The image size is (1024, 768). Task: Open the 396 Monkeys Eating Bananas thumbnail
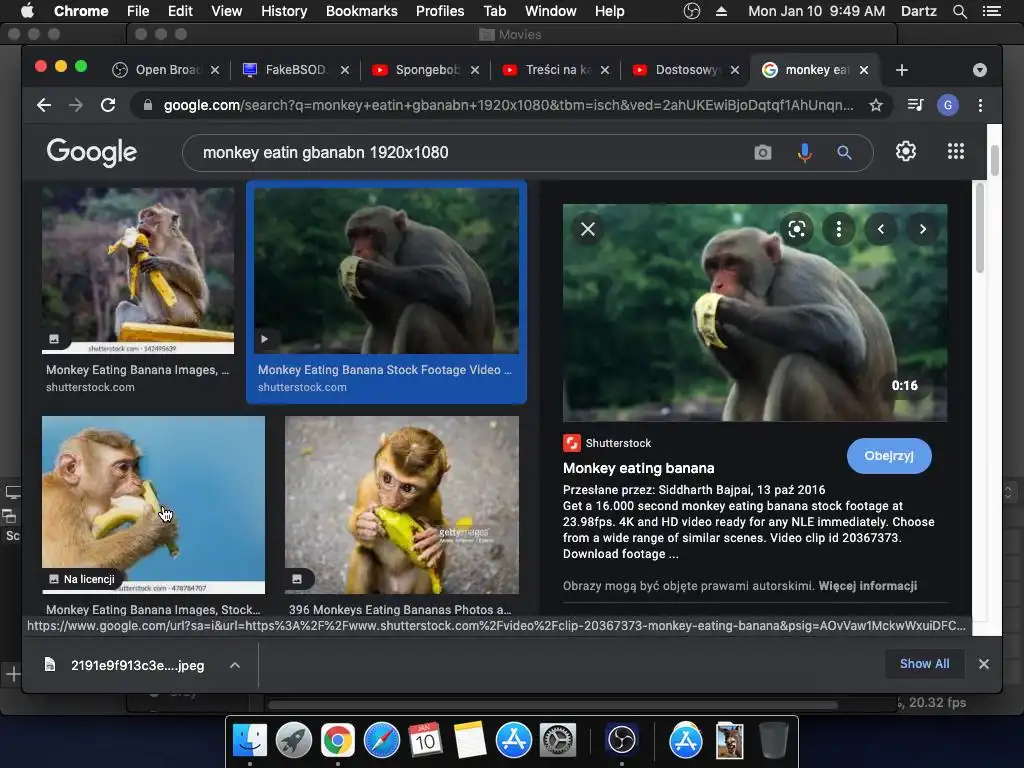coord(402,504)
